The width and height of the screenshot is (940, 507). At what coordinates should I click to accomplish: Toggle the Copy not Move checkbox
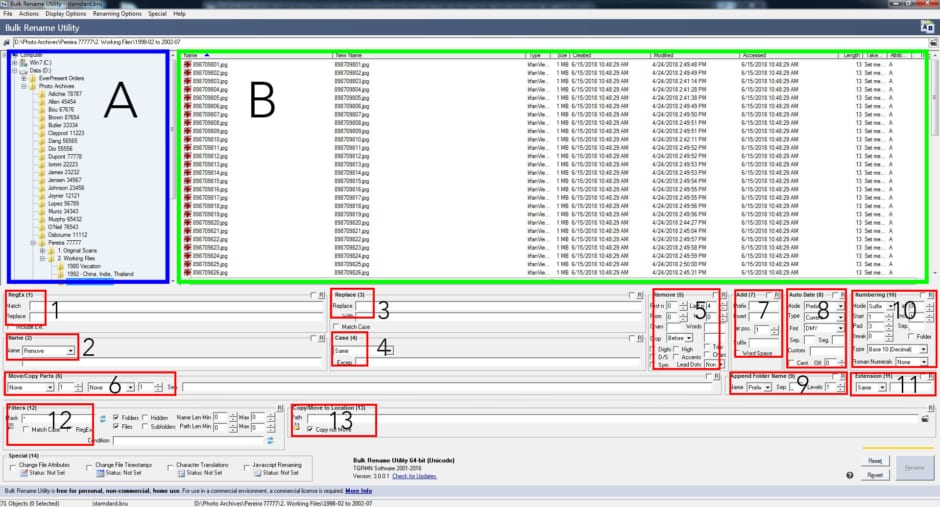tap(309, 428)
